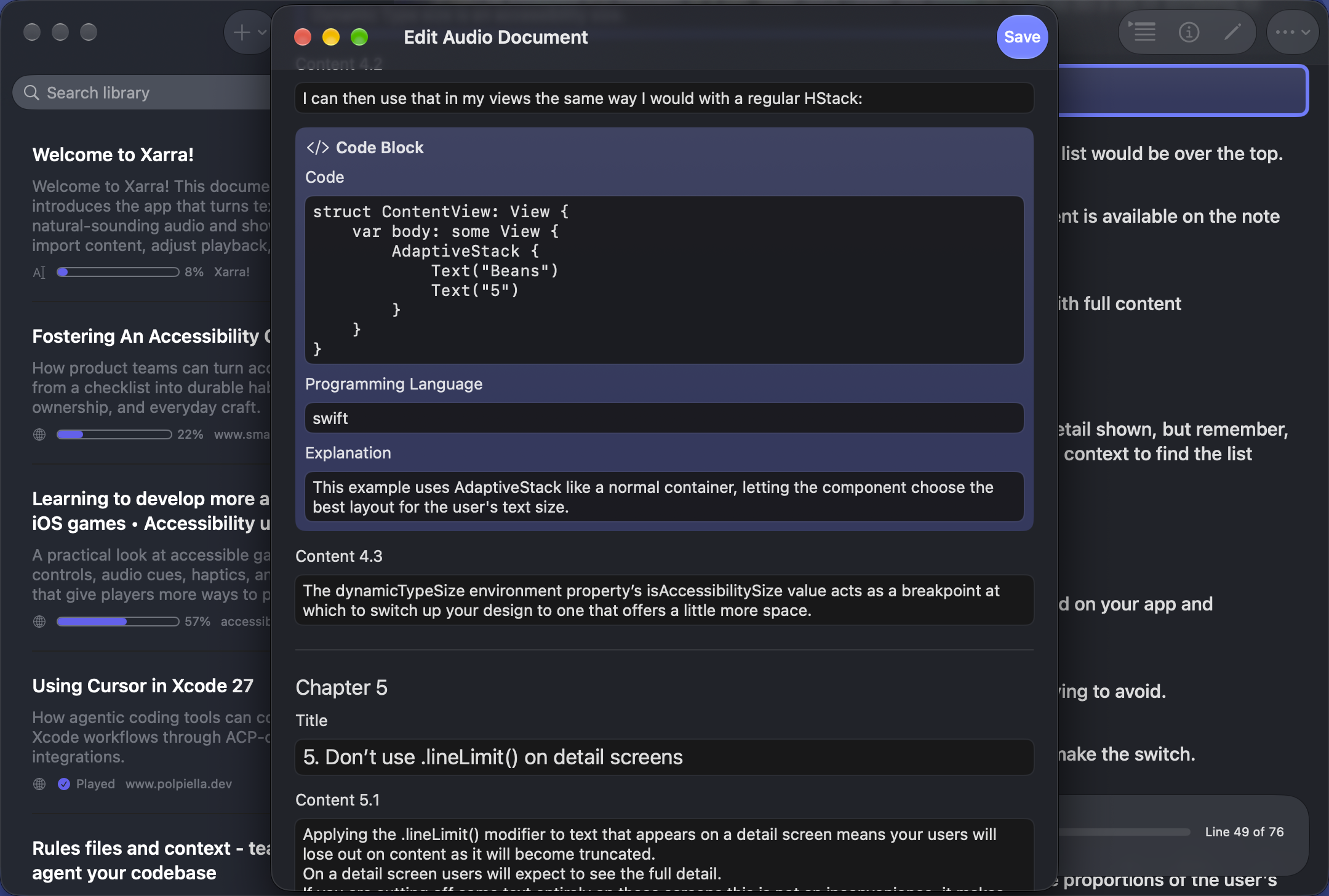
Task: Click the globe icon beside 57% progress
Action: coord(39,622)
